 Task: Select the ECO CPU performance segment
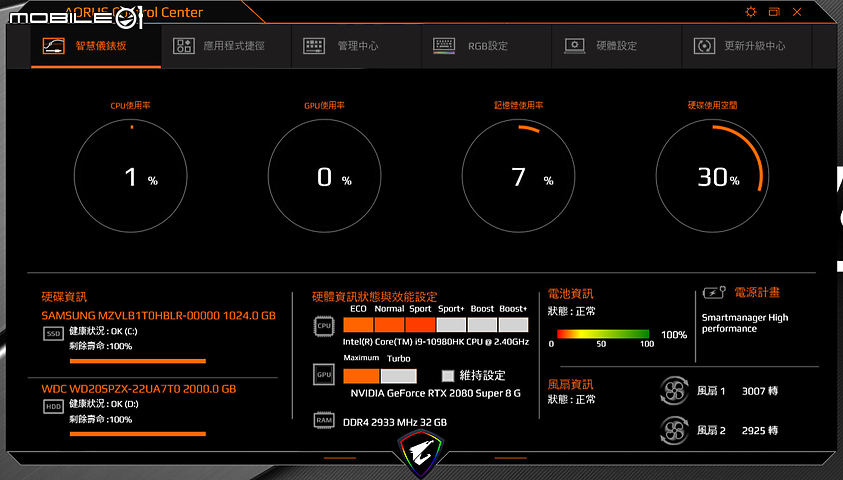point(358,325)
